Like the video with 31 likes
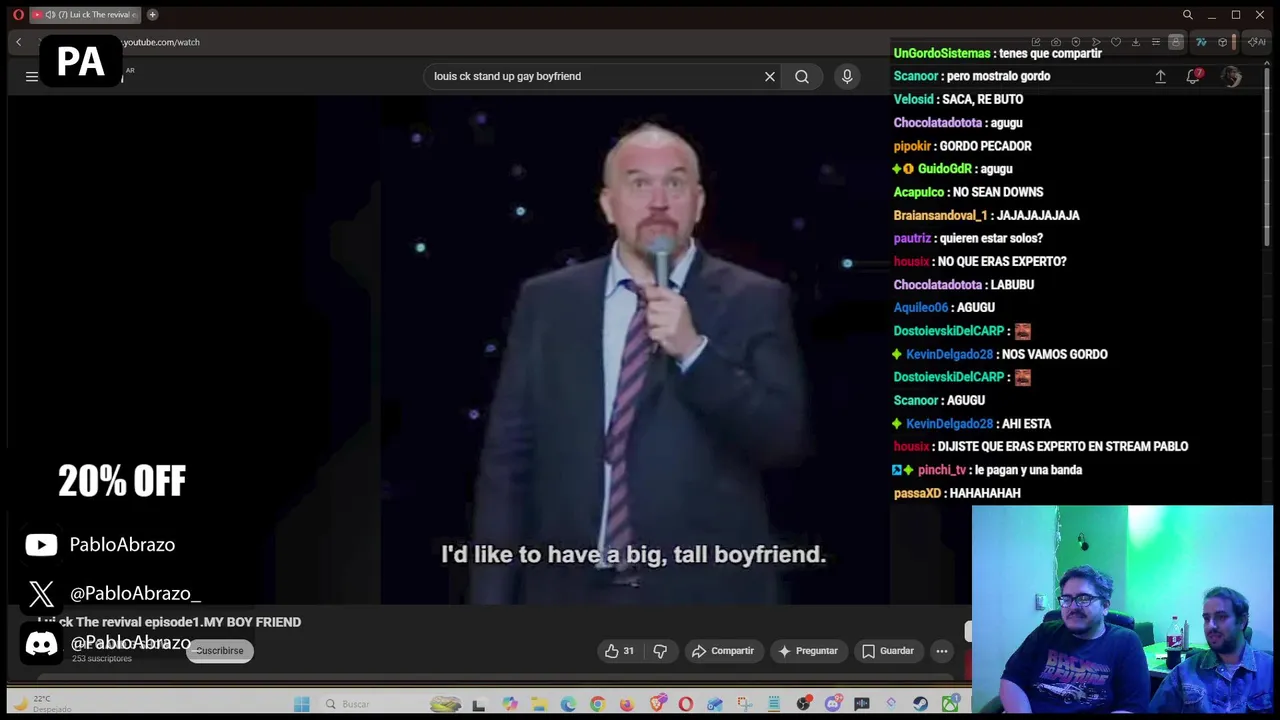This screenshot has height=720, width=1280. click(619, 651)
